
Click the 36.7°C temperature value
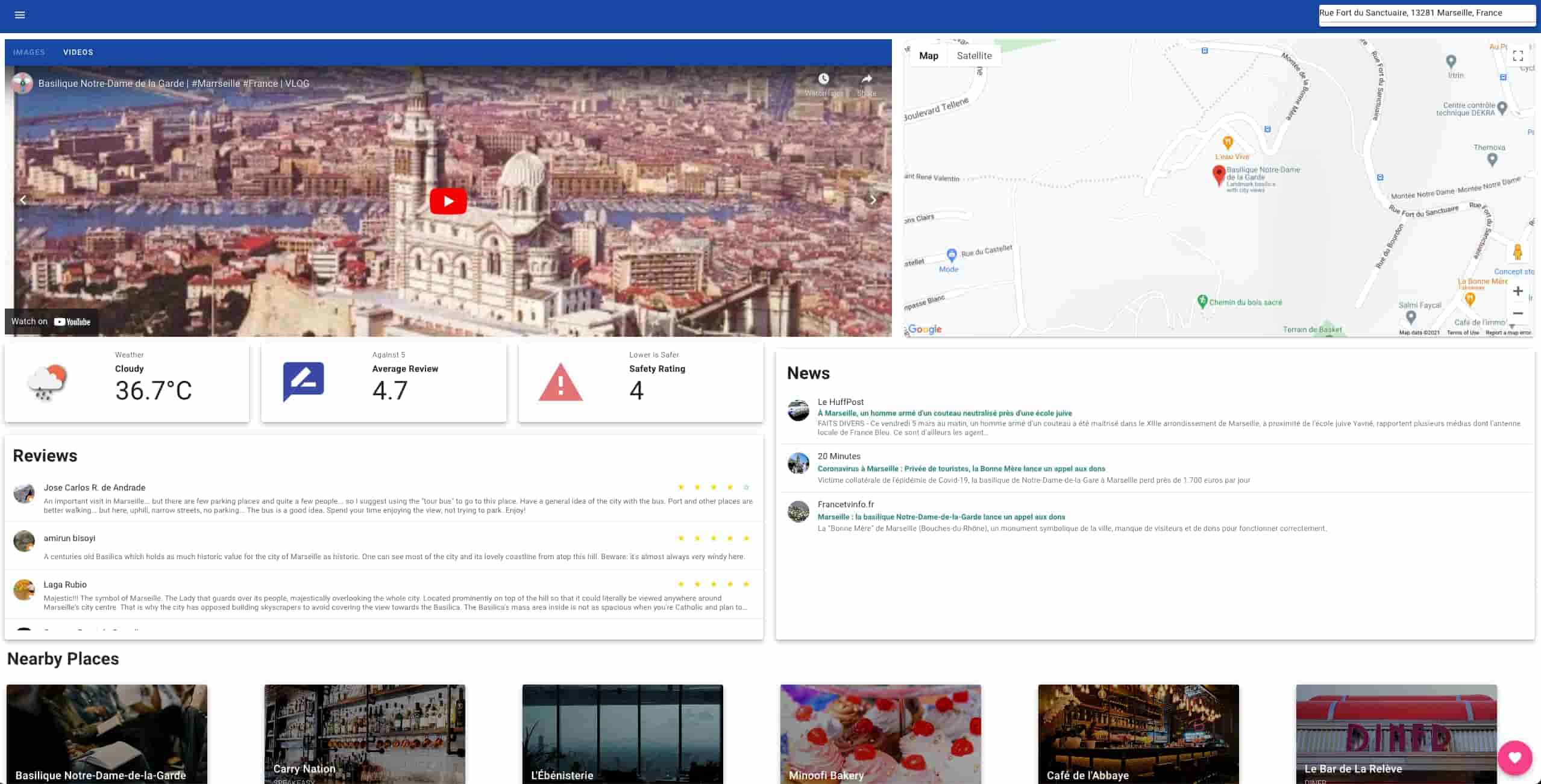click(x=154, y=391)
